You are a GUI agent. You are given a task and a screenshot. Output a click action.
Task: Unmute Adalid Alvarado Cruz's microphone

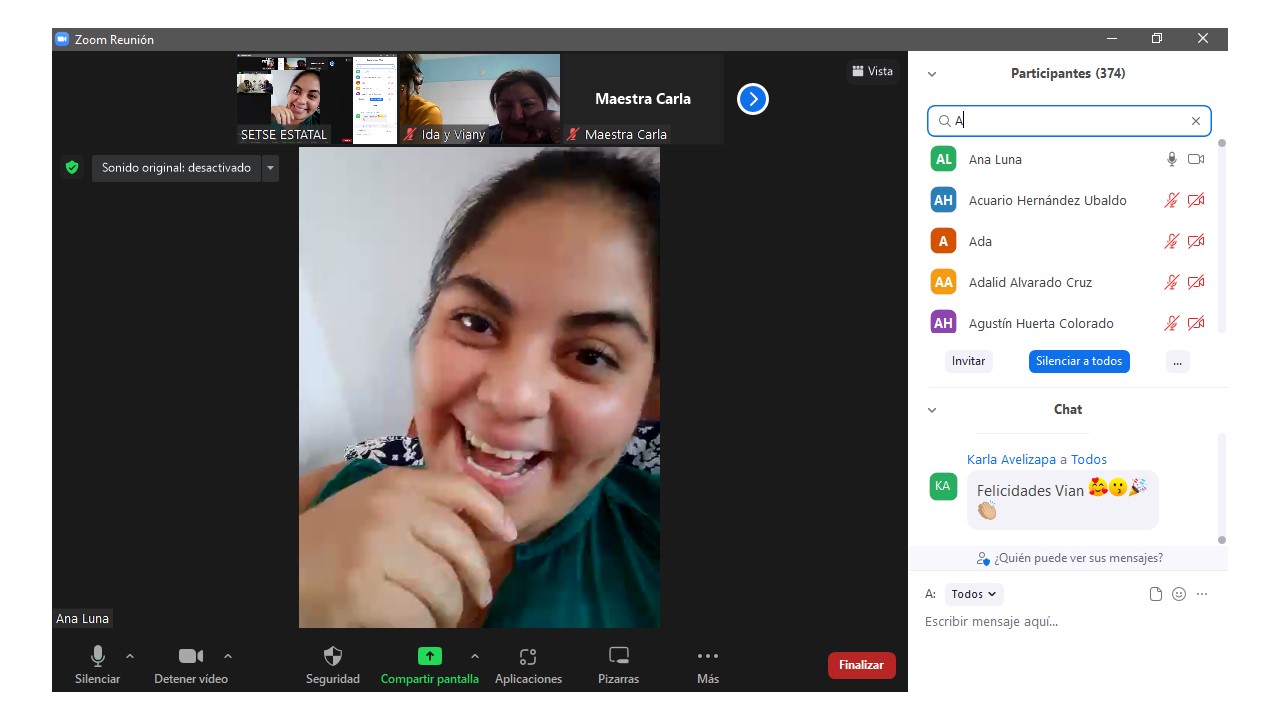pyautogui.click(x=1172, y=282)
